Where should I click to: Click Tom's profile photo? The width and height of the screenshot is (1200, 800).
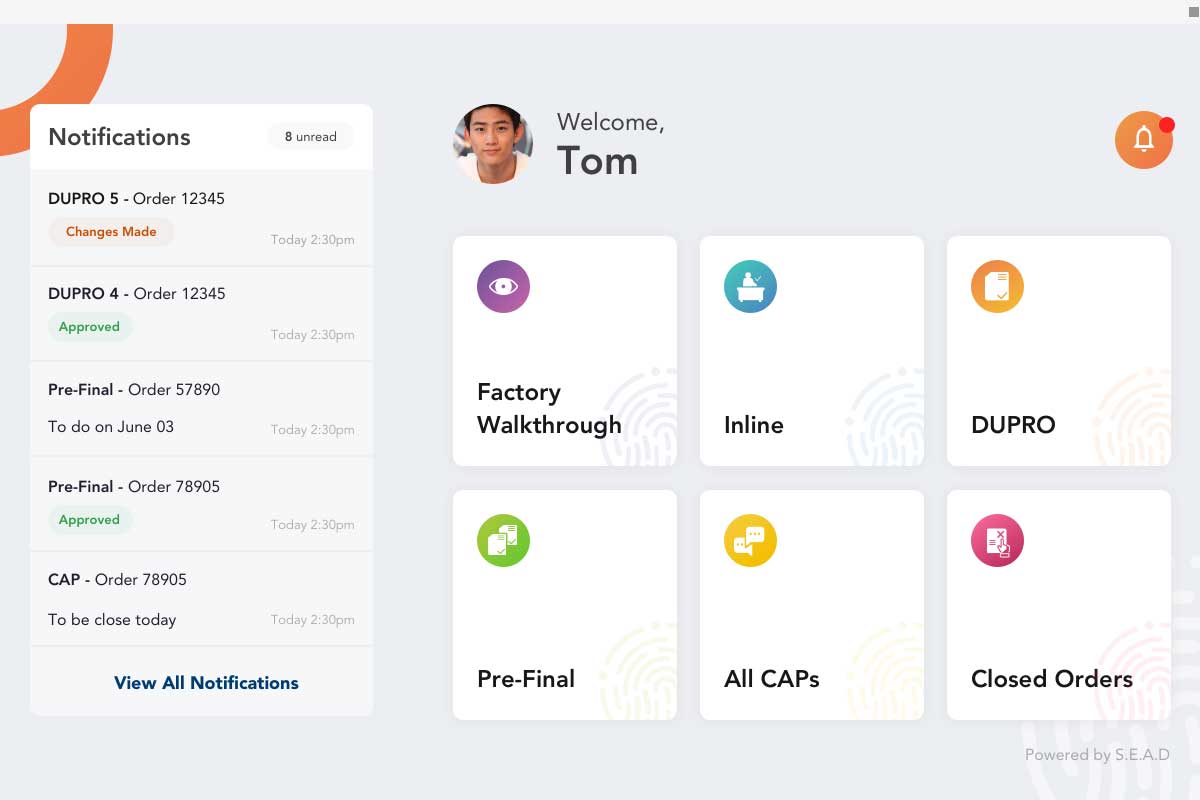click(x=493, y=144)
